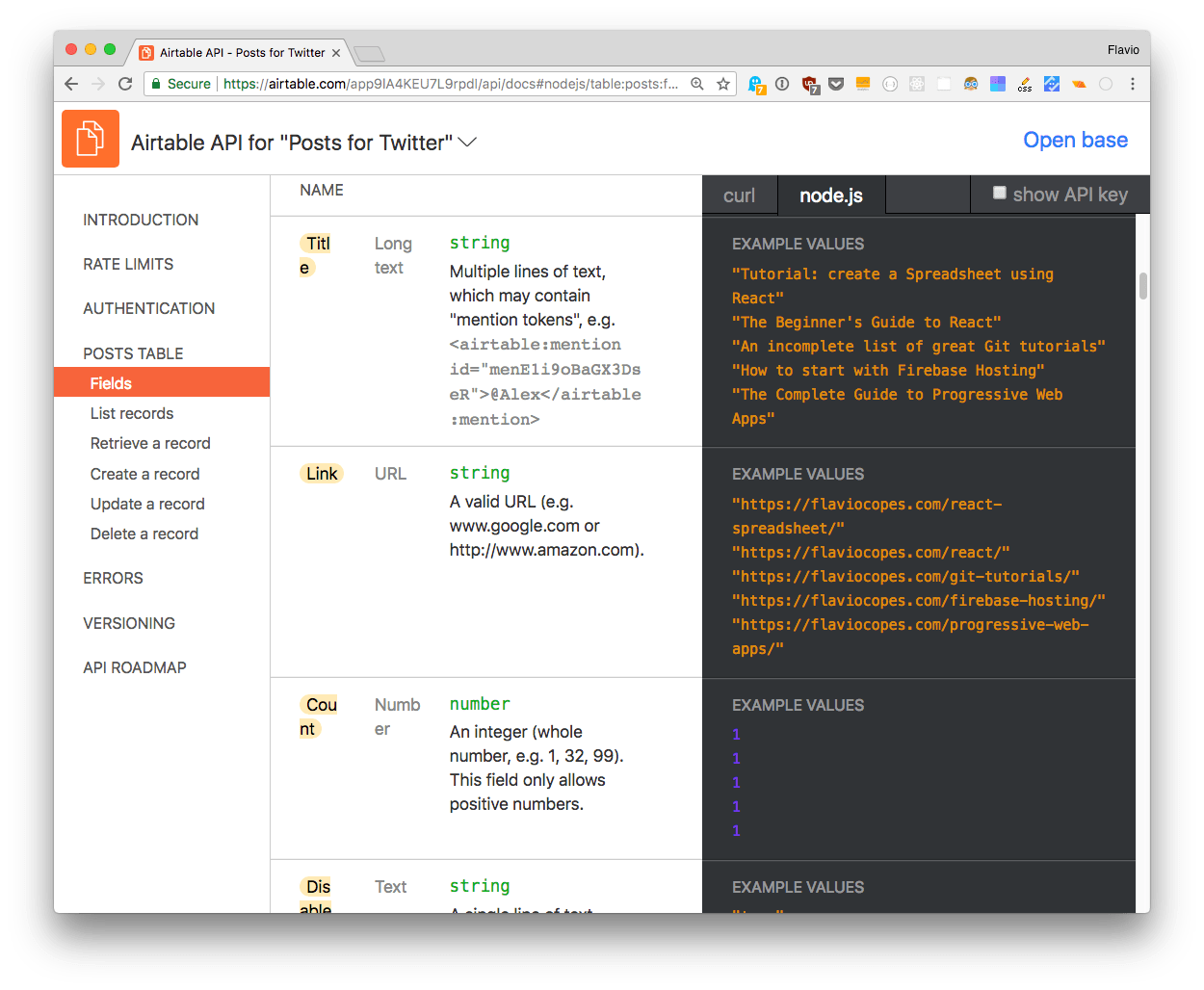Open the Chrome three-dot menu

1134,84
